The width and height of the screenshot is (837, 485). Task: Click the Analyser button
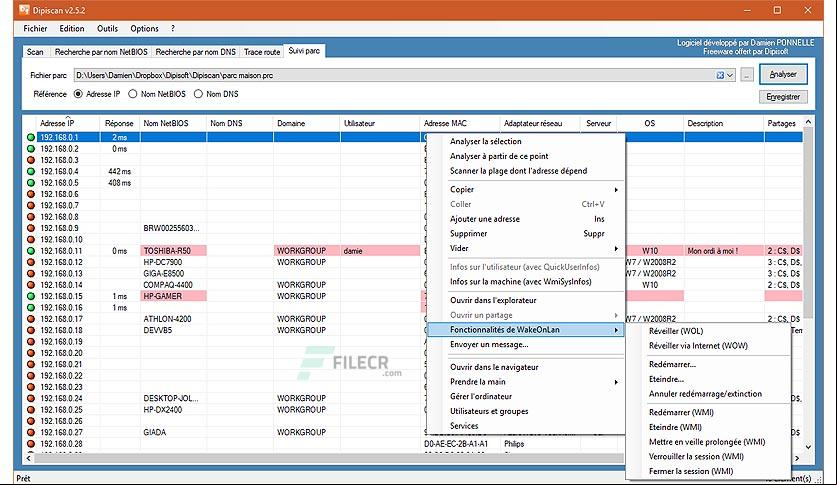point(783,74)
